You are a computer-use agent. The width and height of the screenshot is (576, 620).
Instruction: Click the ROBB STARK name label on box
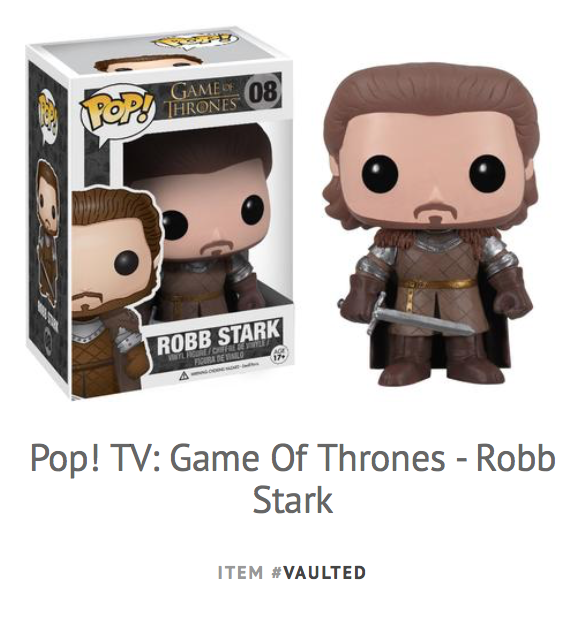click(217, 337)
